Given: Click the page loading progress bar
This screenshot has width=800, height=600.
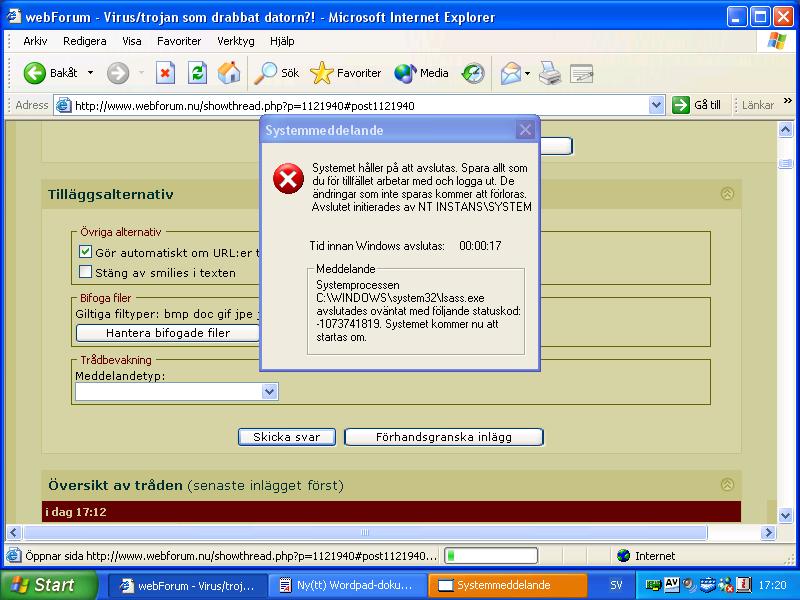Looking at the screenshot, I should [491, 556].
